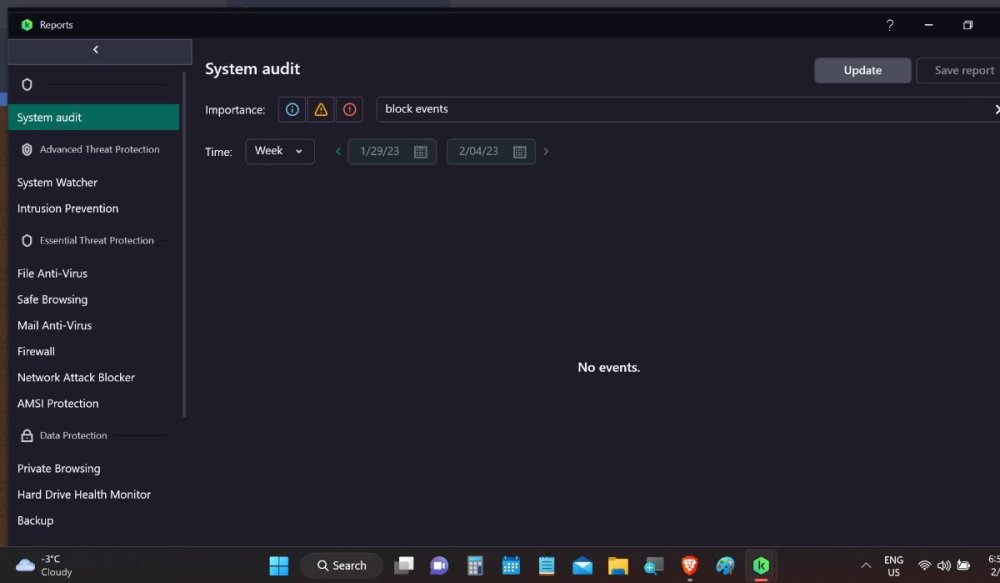Viewport: 1000px width, 583px height.
Task: Click the start date field 1/29/23
Action: tap(392, 151)
